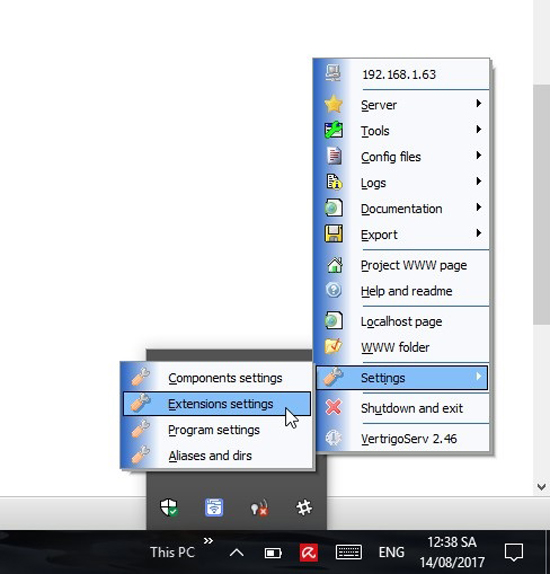Viewport: 550px width, 574px height.
Task: Expand the Server submenu arrow
Action: point(478,104)
